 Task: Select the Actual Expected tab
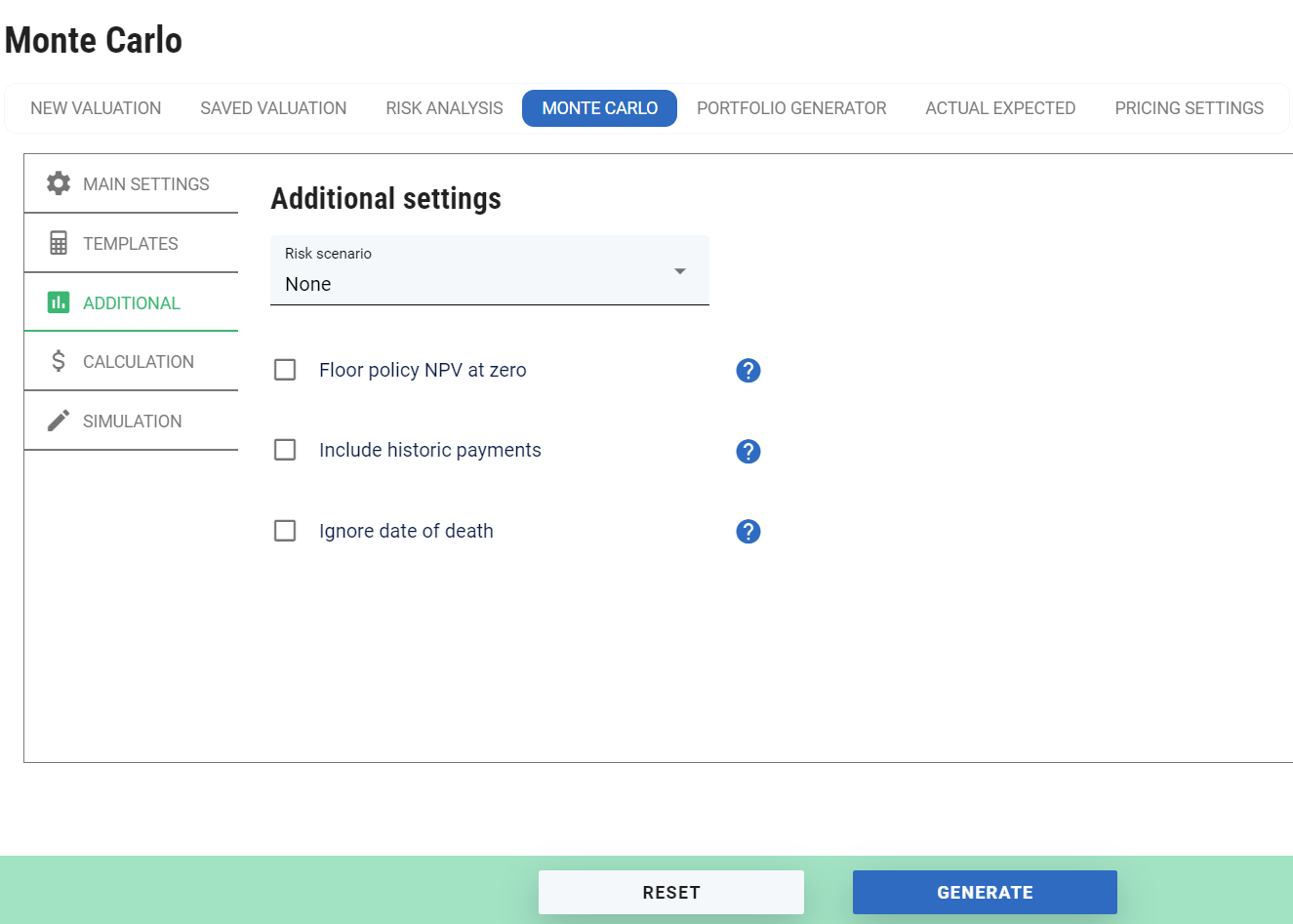pos(1000,108)
